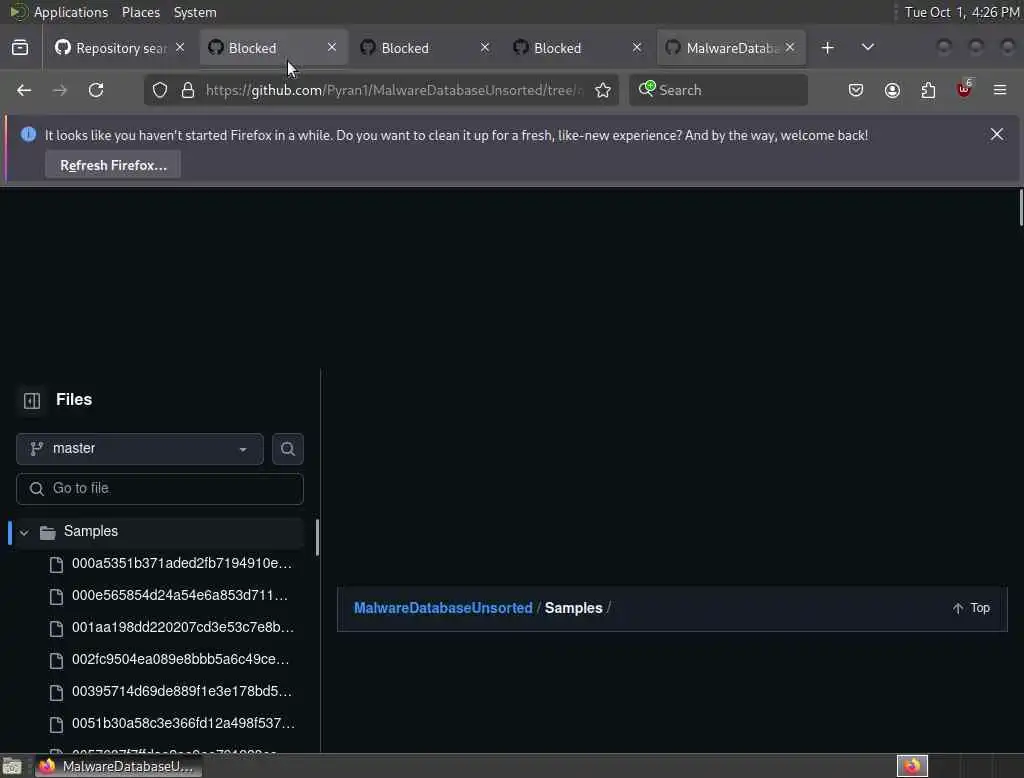The image size is (1024, 778).
Task: Click the forward navigation arrow
Action: pos(60,90)
